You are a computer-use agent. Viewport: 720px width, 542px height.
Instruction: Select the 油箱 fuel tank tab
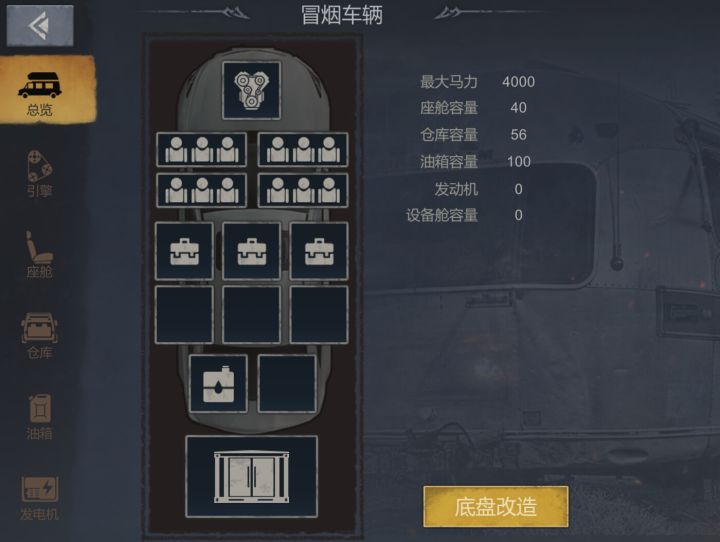39,417
